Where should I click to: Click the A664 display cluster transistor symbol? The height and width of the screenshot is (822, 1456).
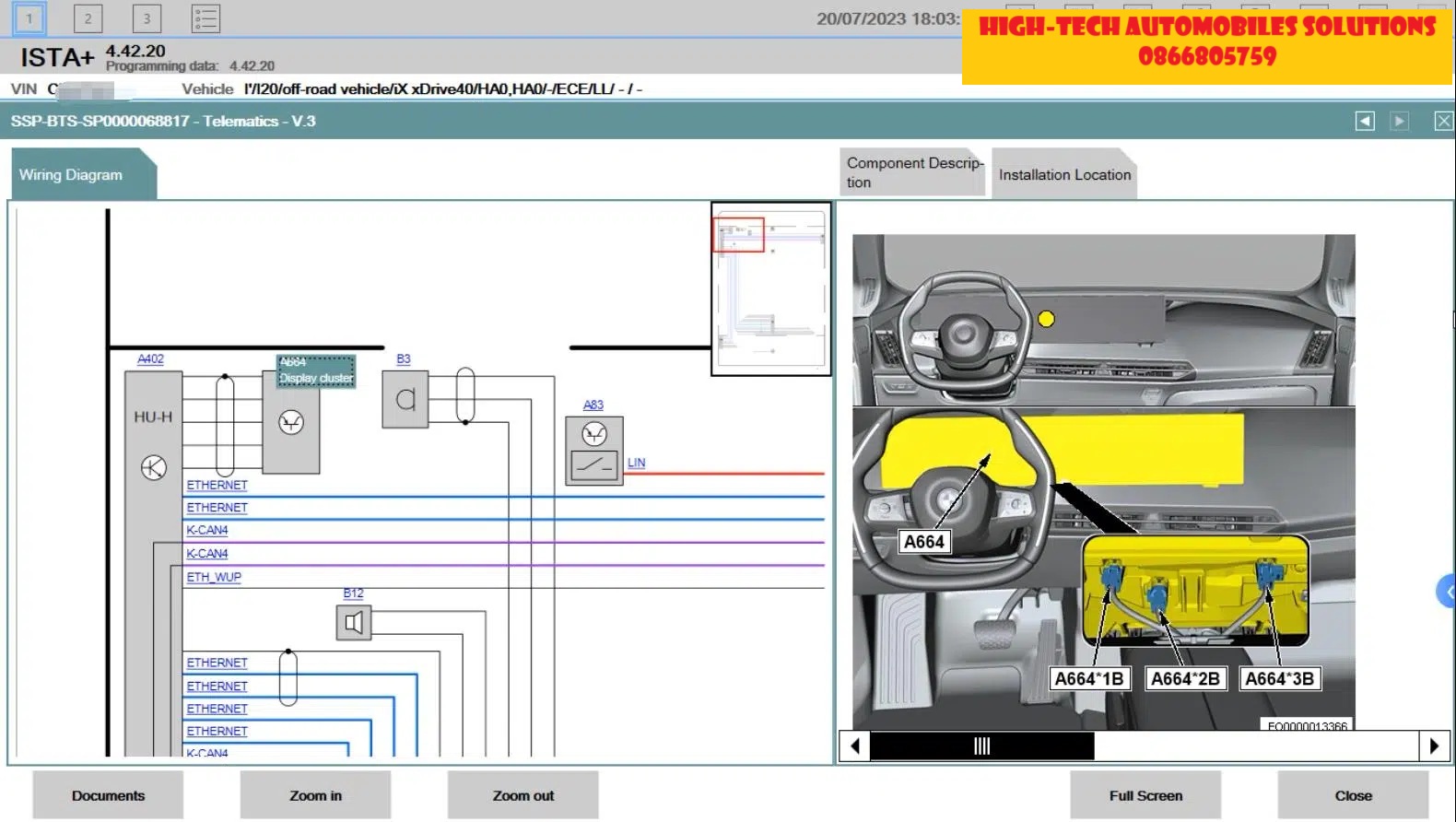pyautogui.click(x=291, y=422)
